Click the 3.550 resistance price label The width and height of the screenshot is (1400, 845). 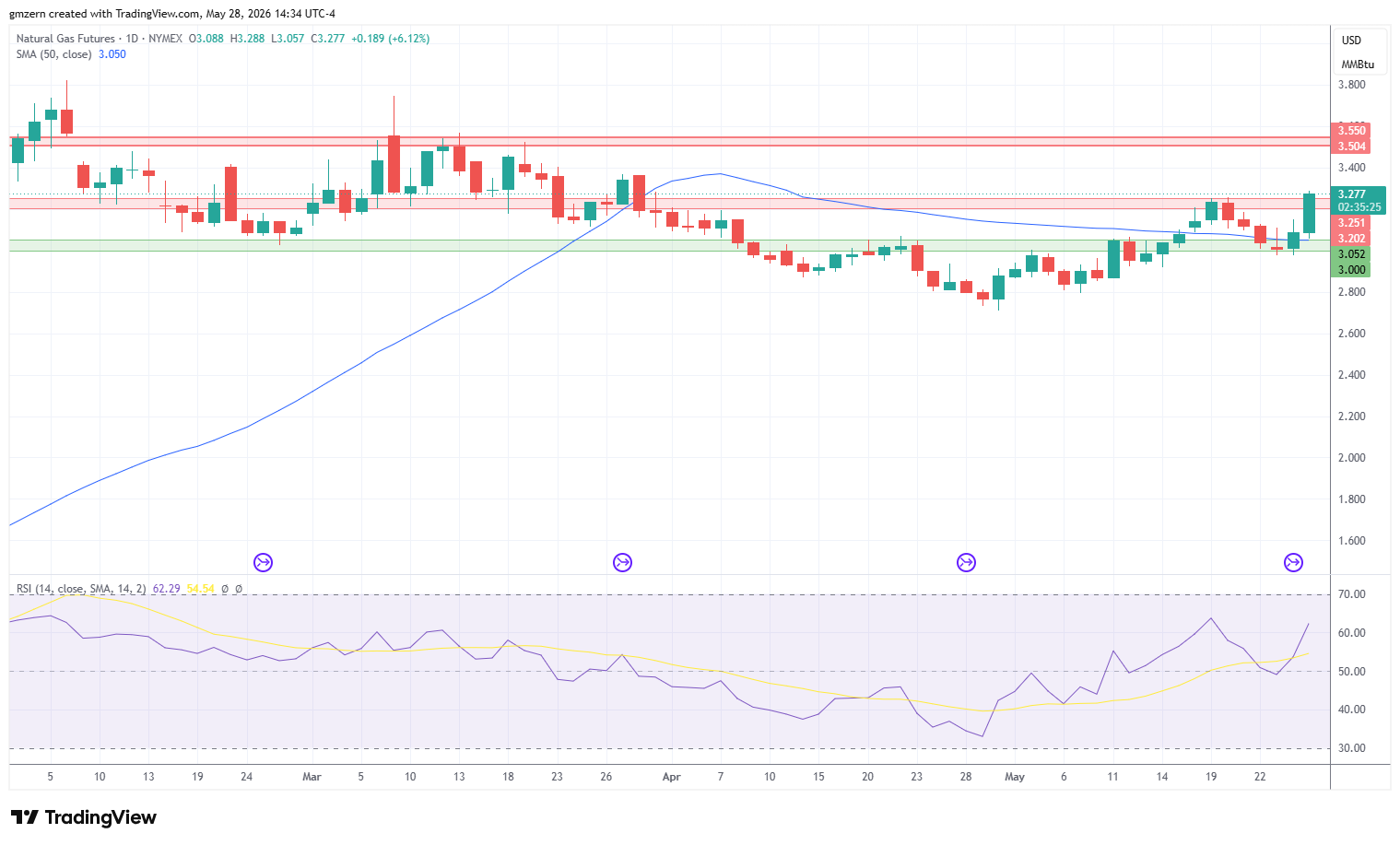coord(1351,131)
